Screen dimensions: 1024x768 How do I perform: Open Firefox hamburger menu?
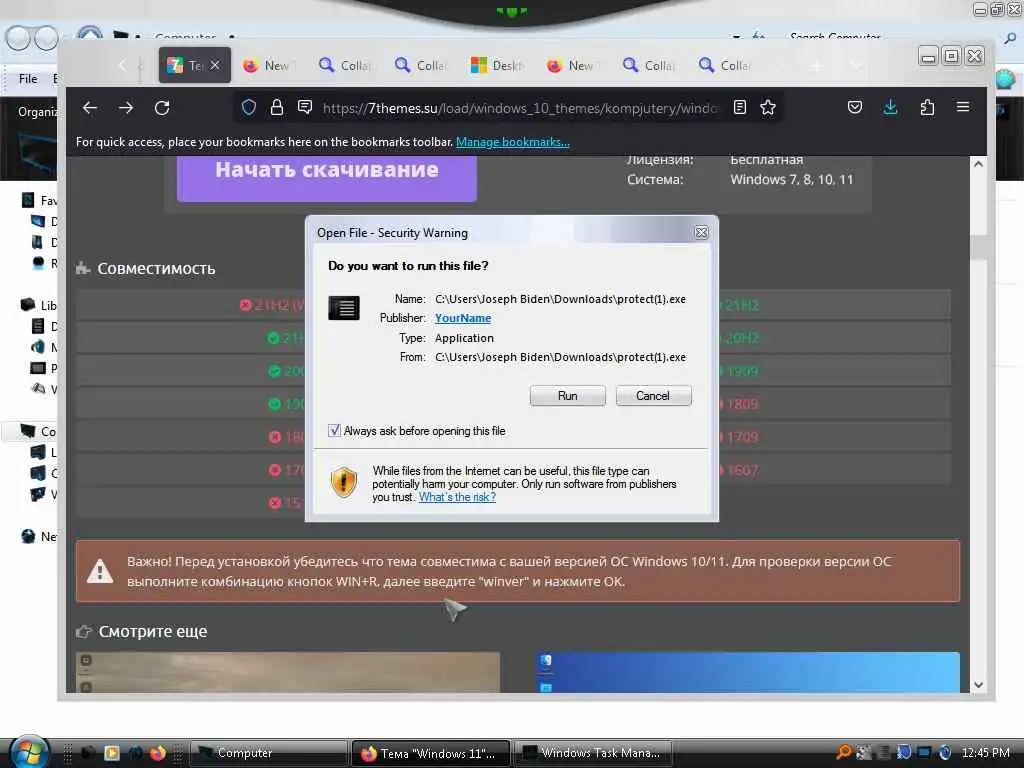coord(963,106)
